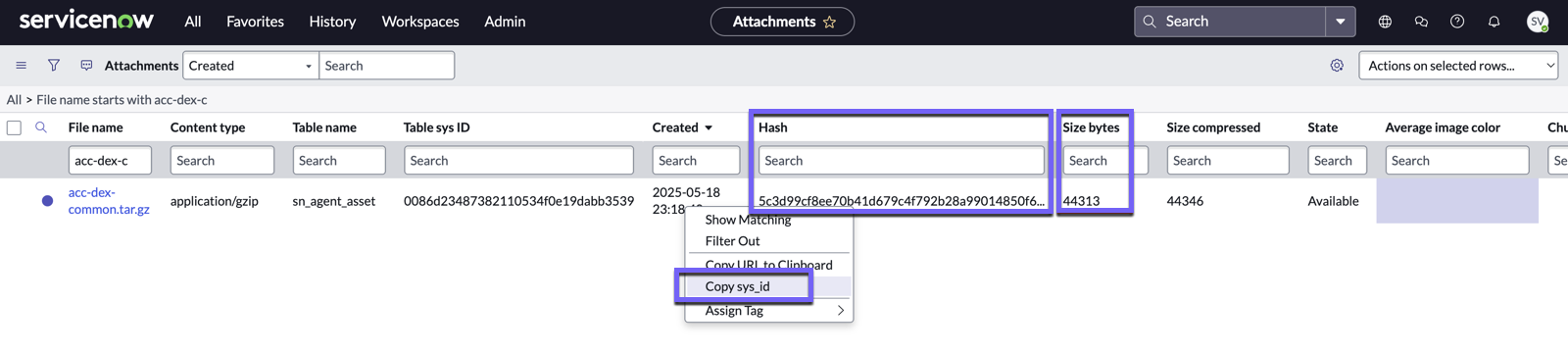
Task: Focus the State column search field
Action: coord(1338,161)
